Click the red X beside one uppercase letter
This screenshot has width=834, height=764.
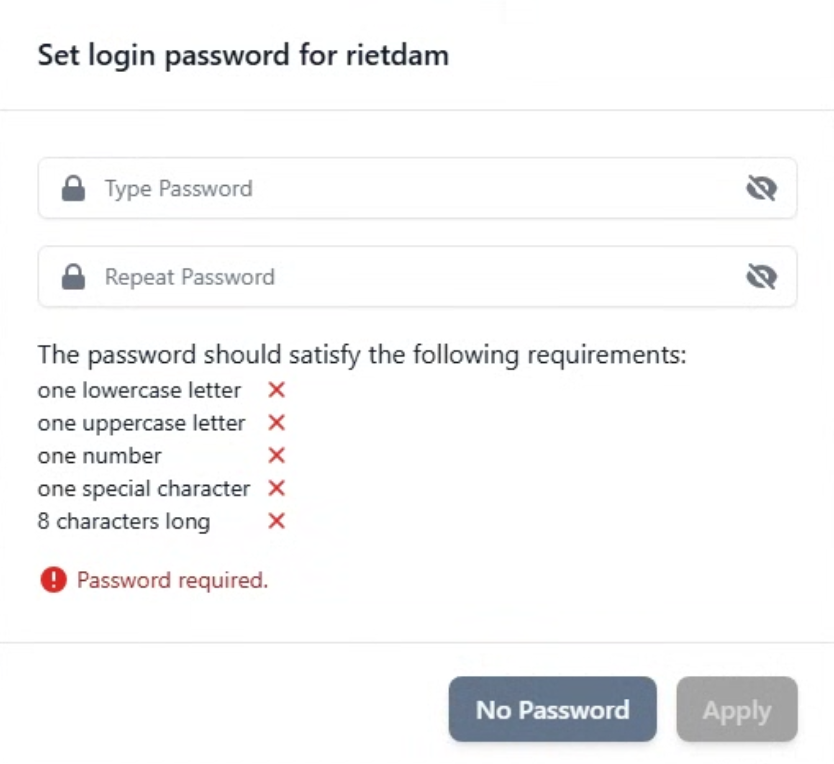coord(277,423)
